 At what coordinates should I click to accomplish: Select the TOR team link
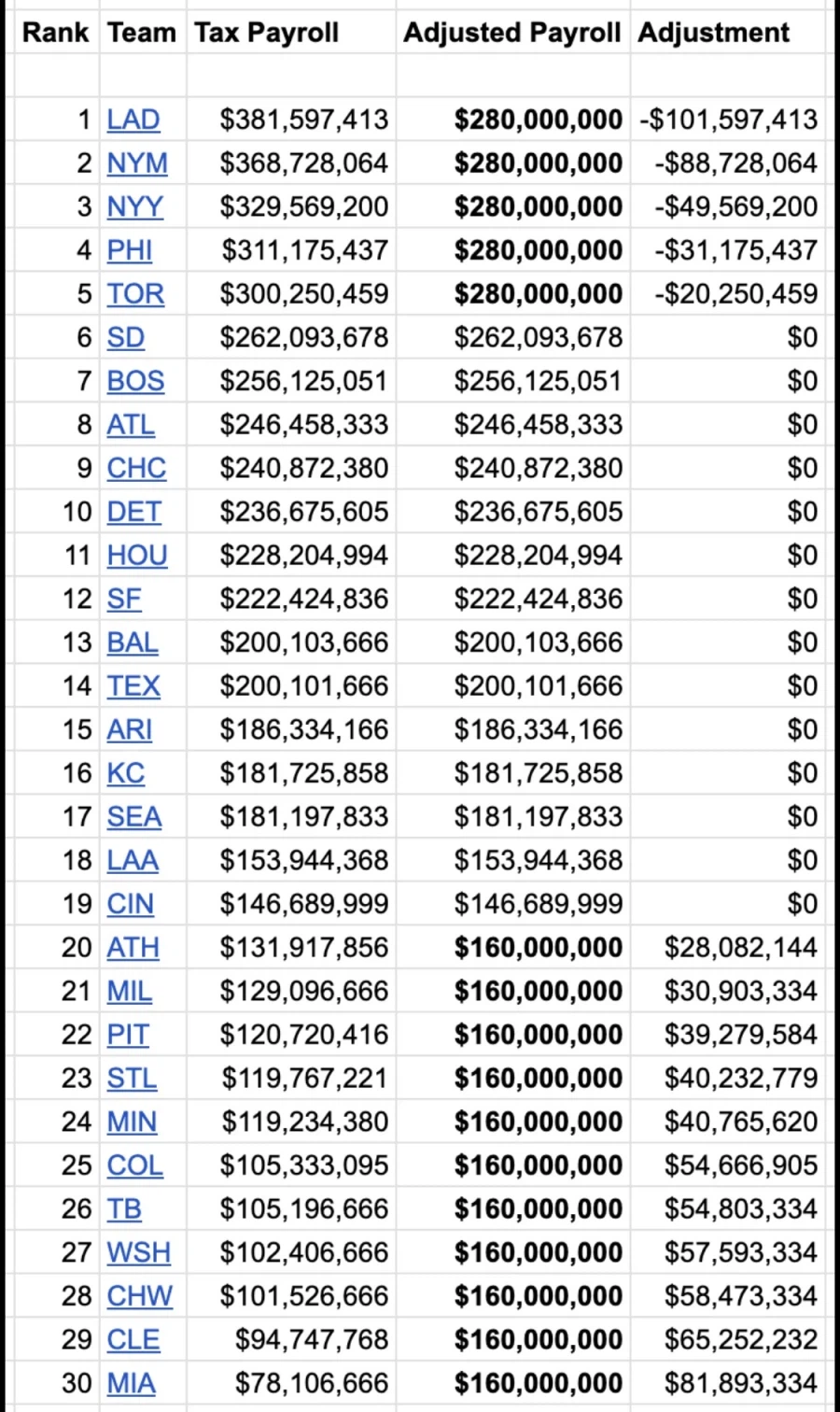click(x=135, y=294)
